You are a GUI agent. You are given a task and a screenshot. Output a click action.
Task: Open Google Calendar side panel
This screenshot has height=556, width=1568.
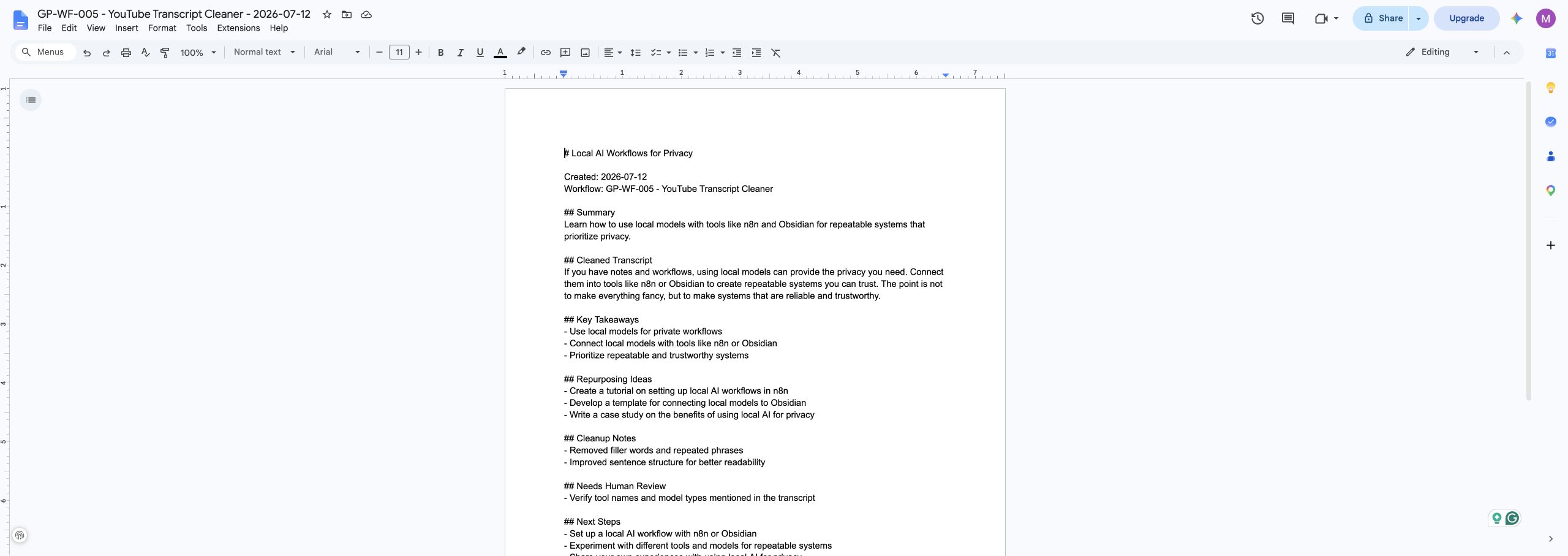(x=1551, y=53)
